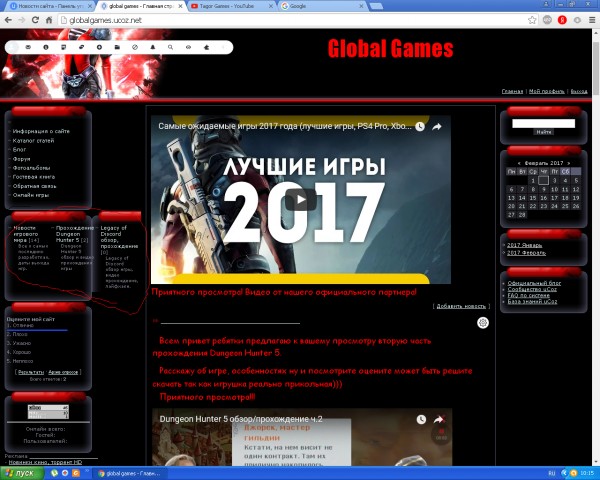
Task: Open Фотоальбомы menu item
Action: pos(31,168)
